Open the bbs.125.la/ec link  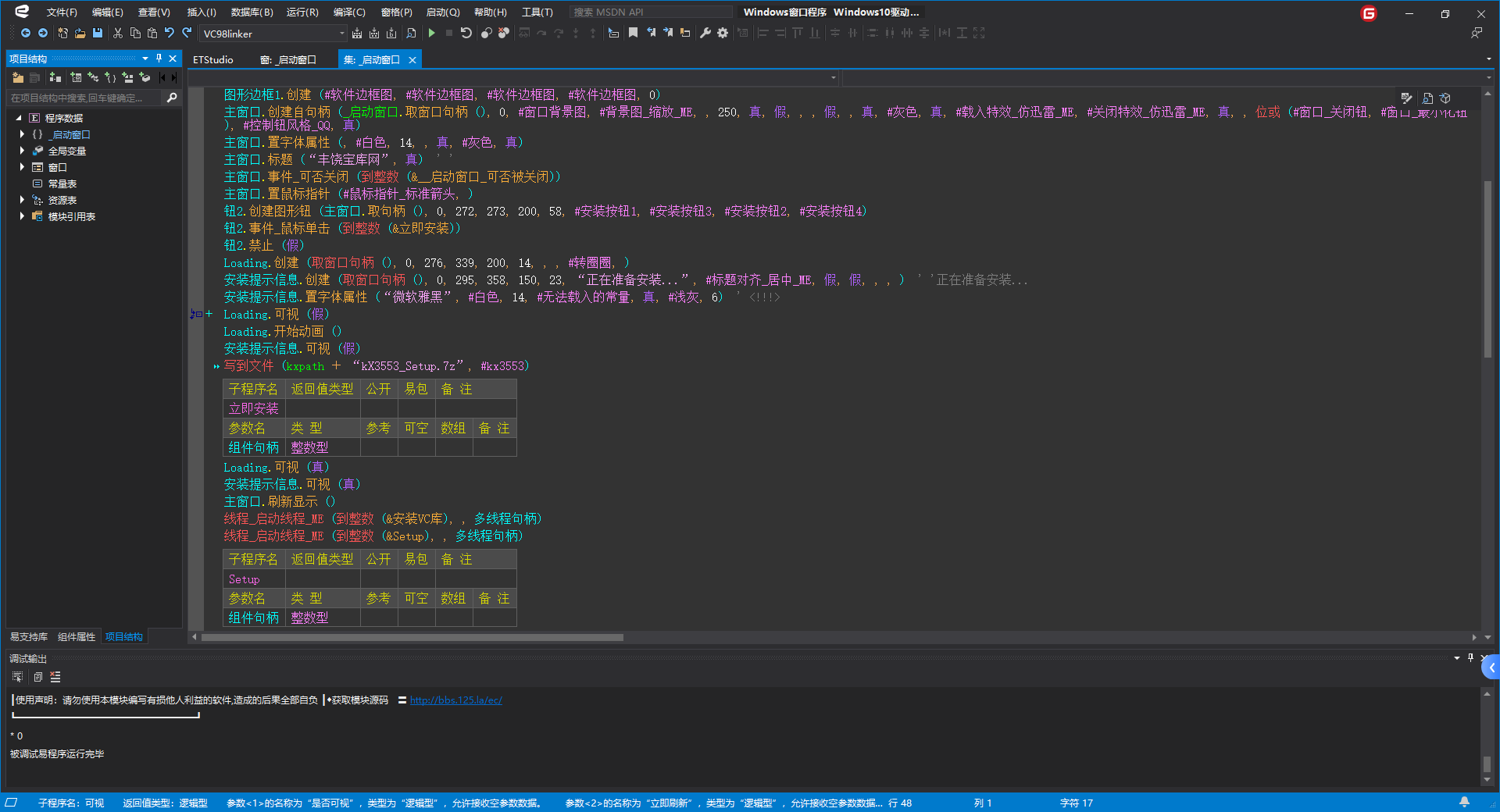click(456, 700)
